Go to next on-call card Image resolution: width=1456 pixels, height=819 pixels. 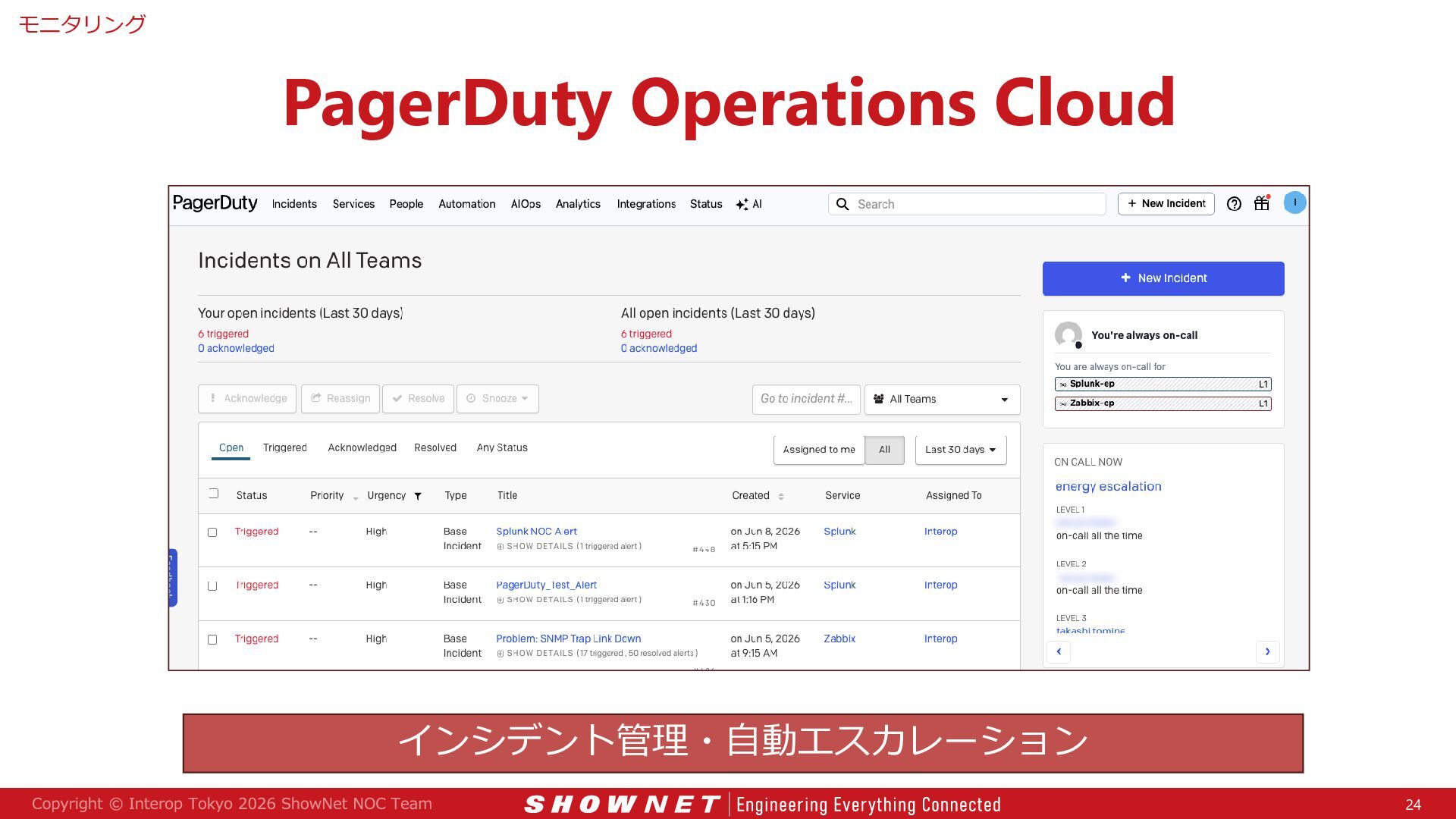click(x=1267, y=651)
